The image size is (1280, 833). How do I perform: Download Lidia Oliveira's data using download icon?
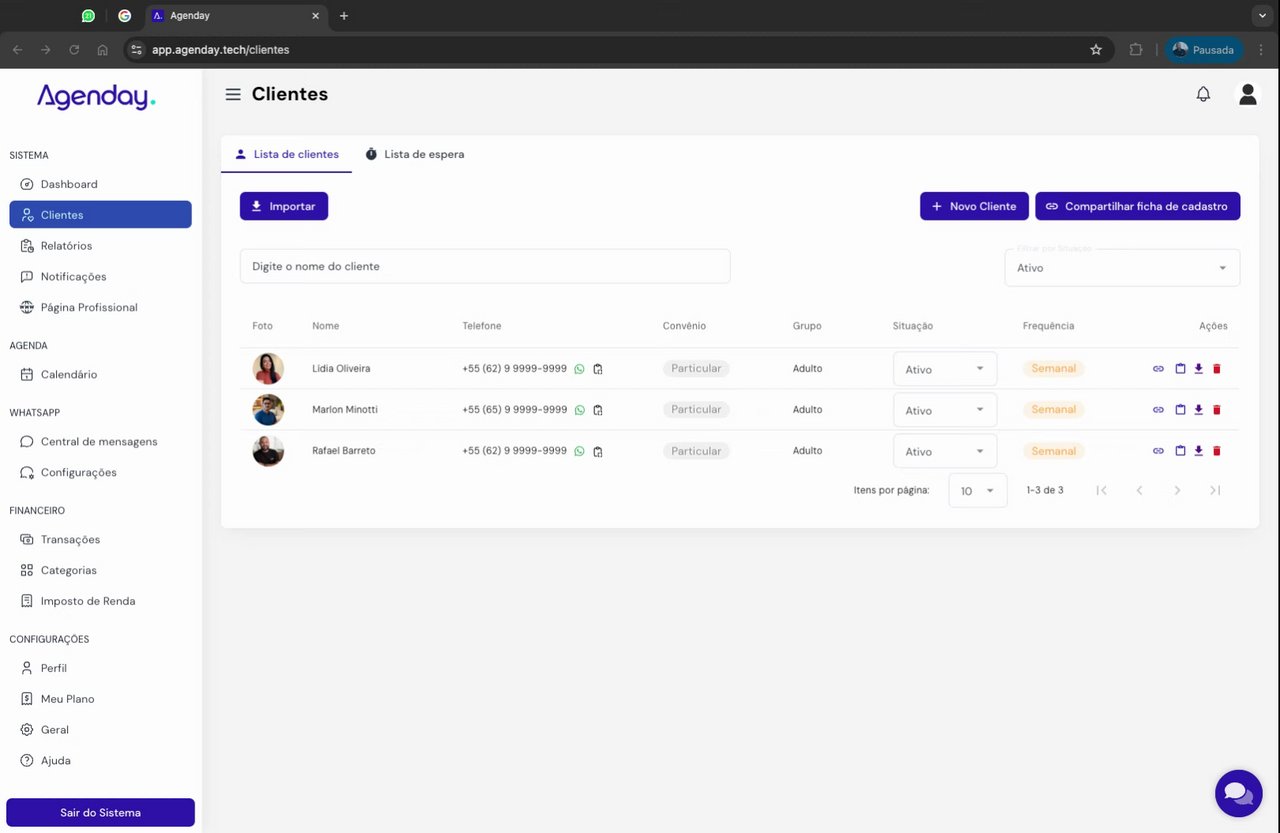pyautogui.click(x=1198, y=369)
